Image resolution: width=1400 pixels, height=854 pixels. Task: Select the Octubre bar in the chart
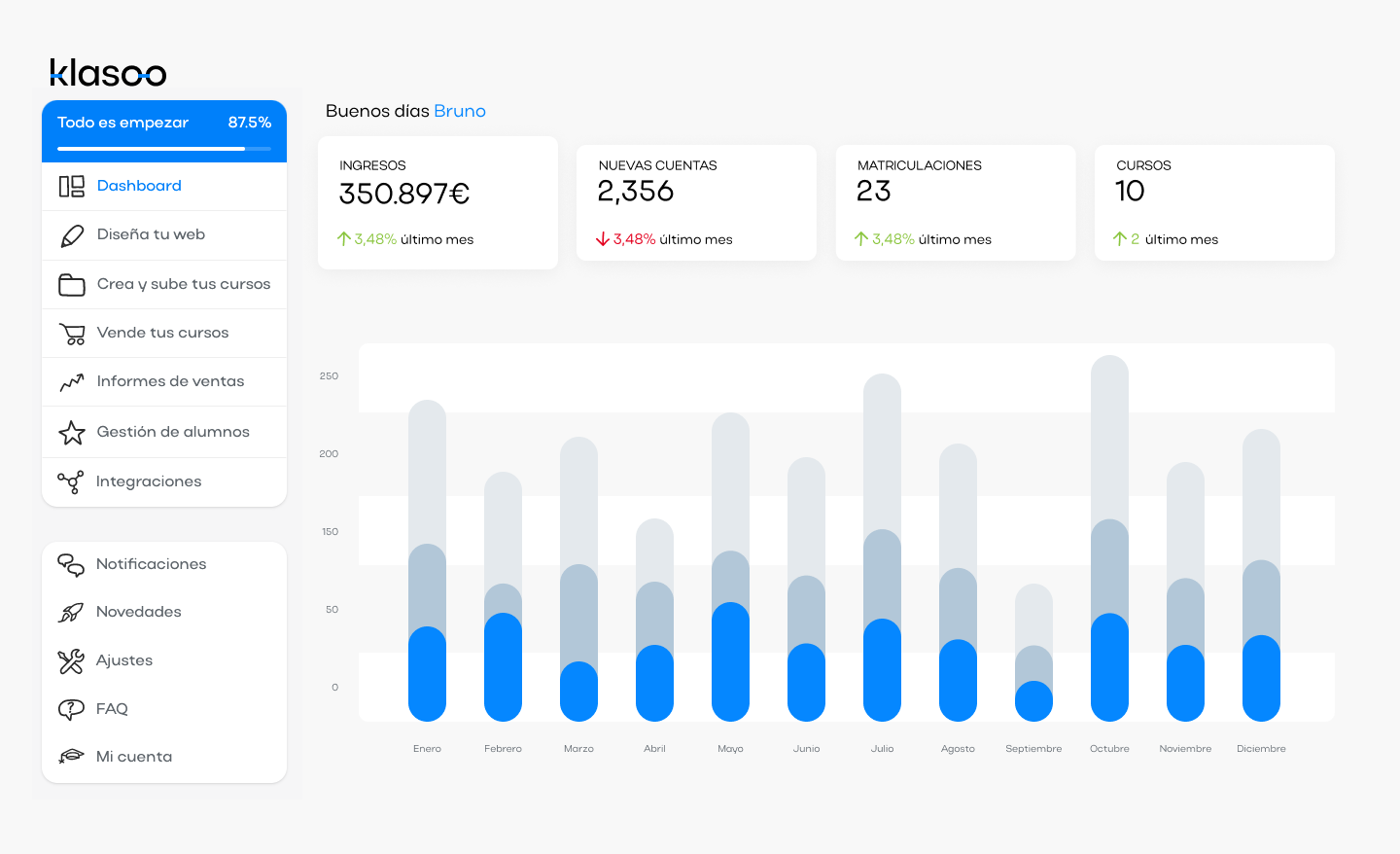point(1109,584)
